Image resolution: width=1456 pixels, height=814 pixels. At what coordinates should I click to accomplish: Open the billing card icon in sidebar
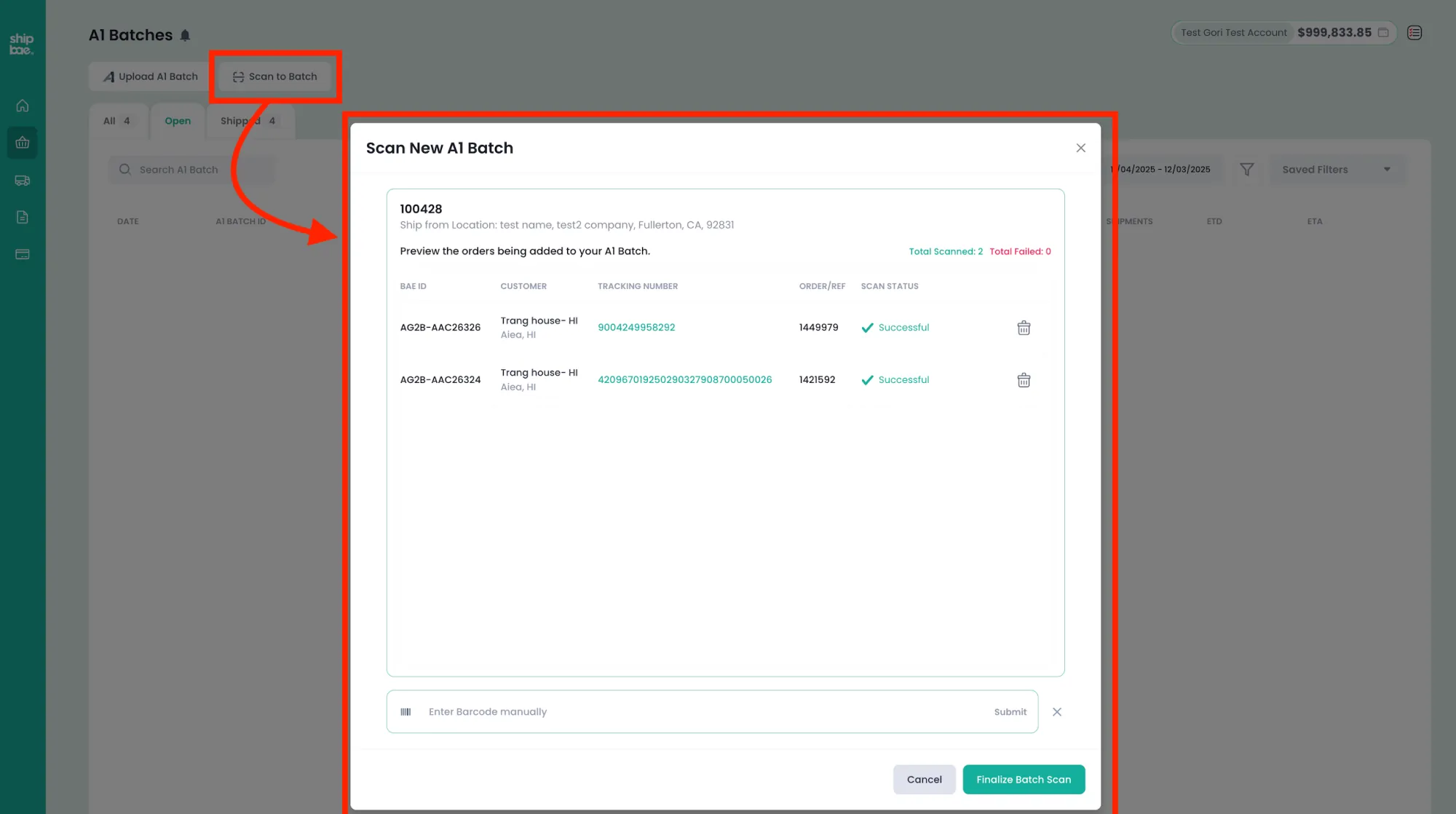click(x=23, y=254)
